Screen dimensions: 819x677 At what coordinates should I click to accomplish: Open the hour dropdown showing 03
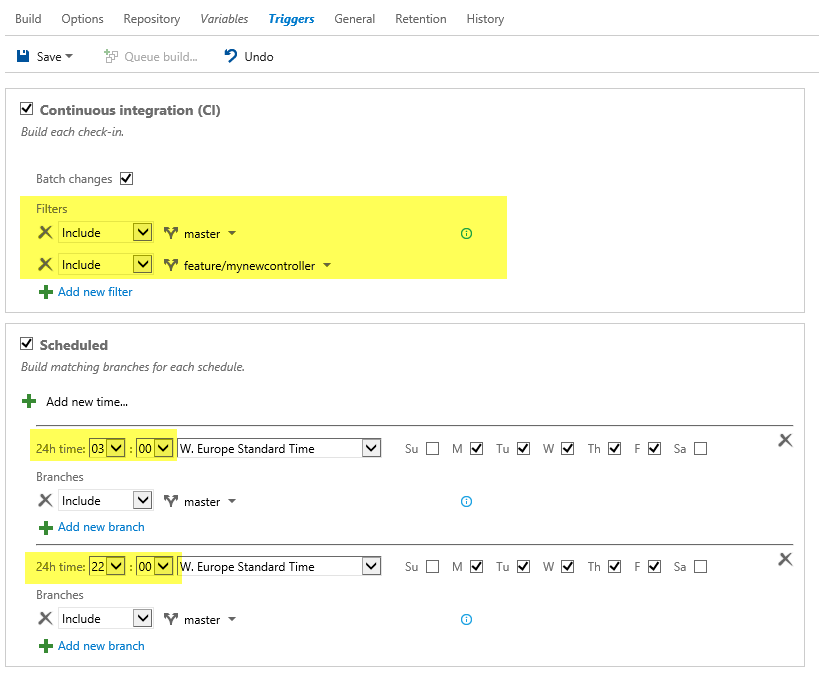pos(116,448)
